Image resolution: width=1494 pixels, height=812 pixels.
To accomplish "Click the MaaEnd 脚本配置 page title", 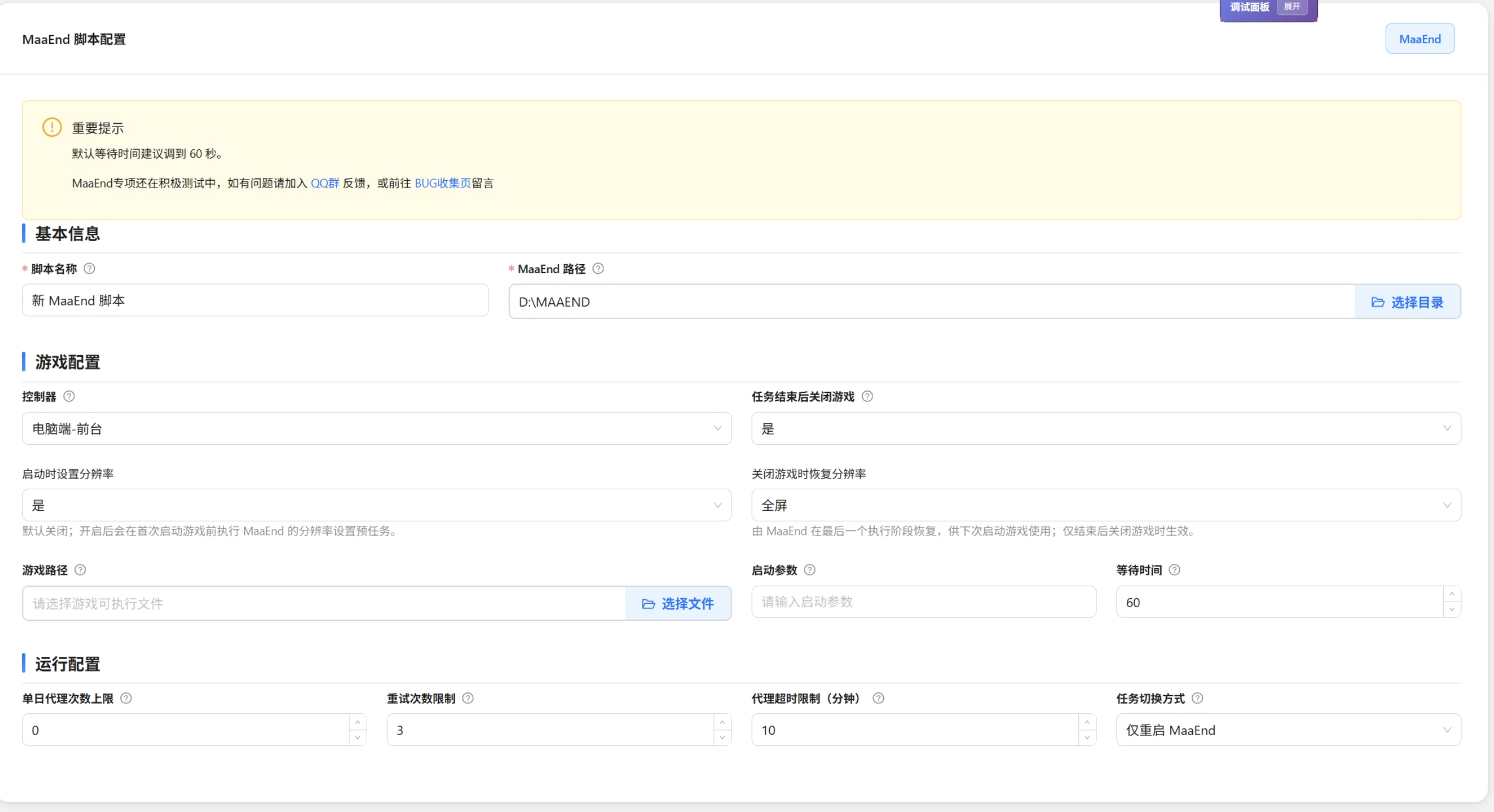I will coord(74,39).
